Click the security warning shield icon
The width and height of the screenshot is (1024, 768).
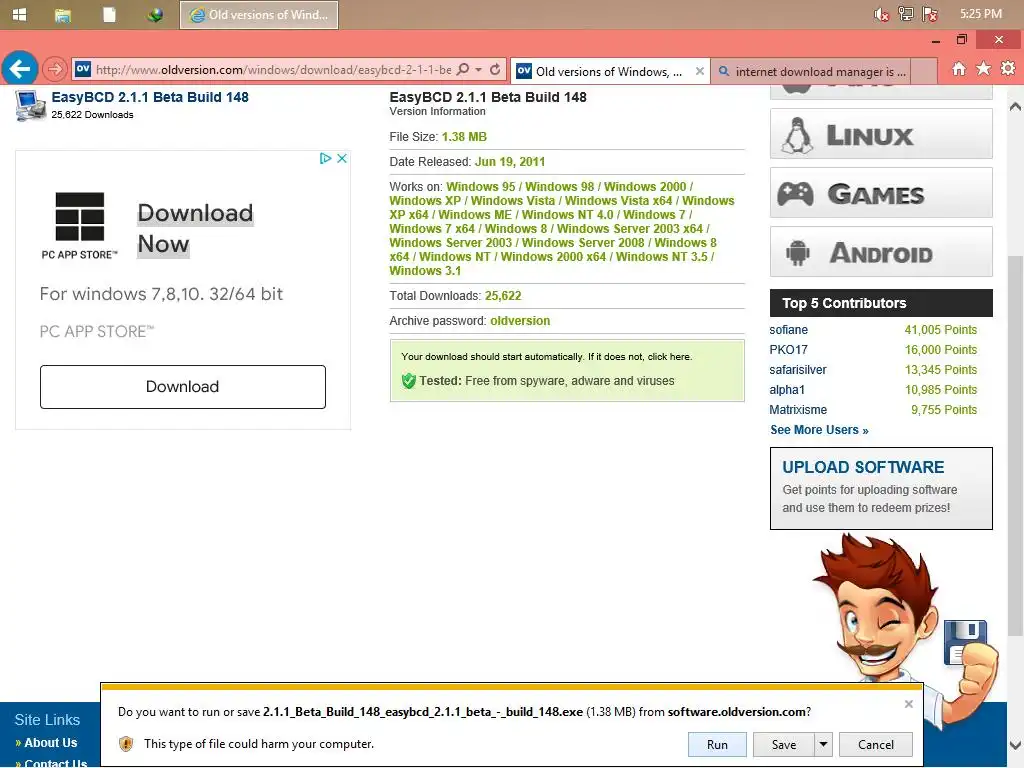(126, 744)
